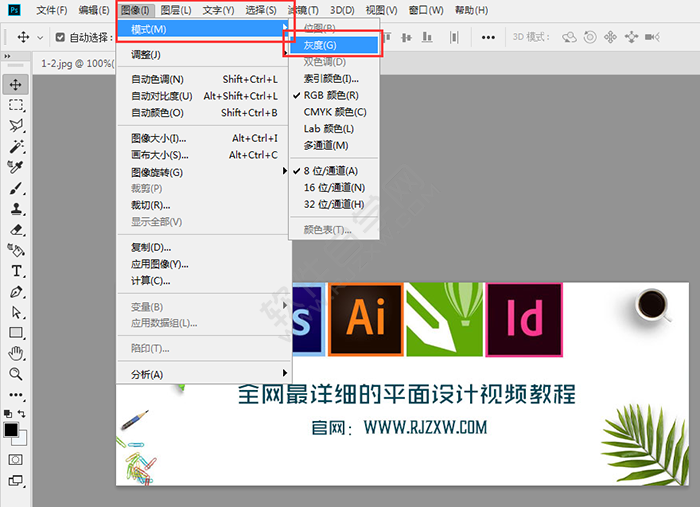Select the Hand tool
700x507 pixels.
16,353
